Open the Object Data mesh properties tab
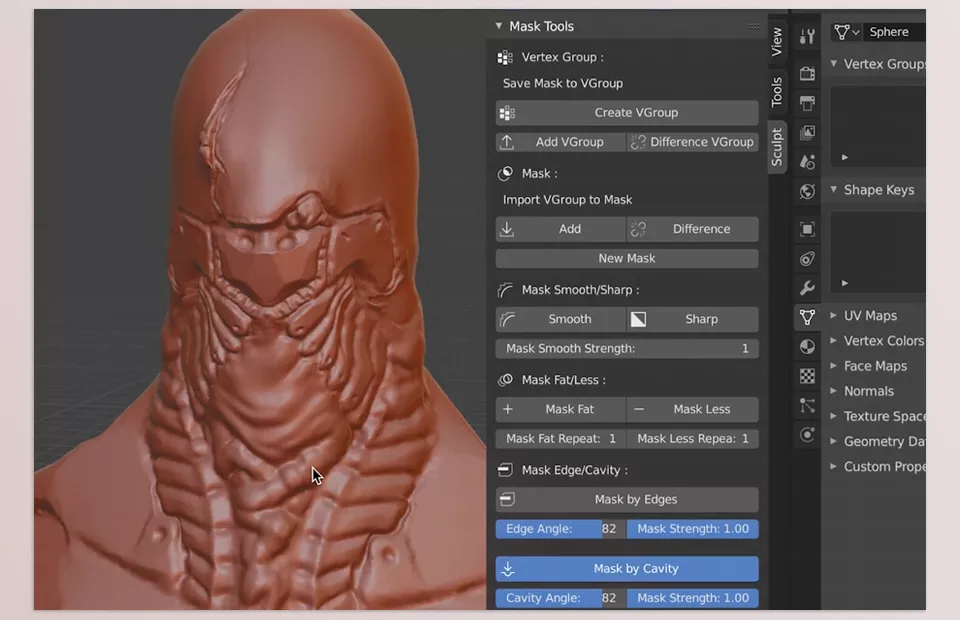Viewport: 960px width, 620px height. click(x=807, y=317)
